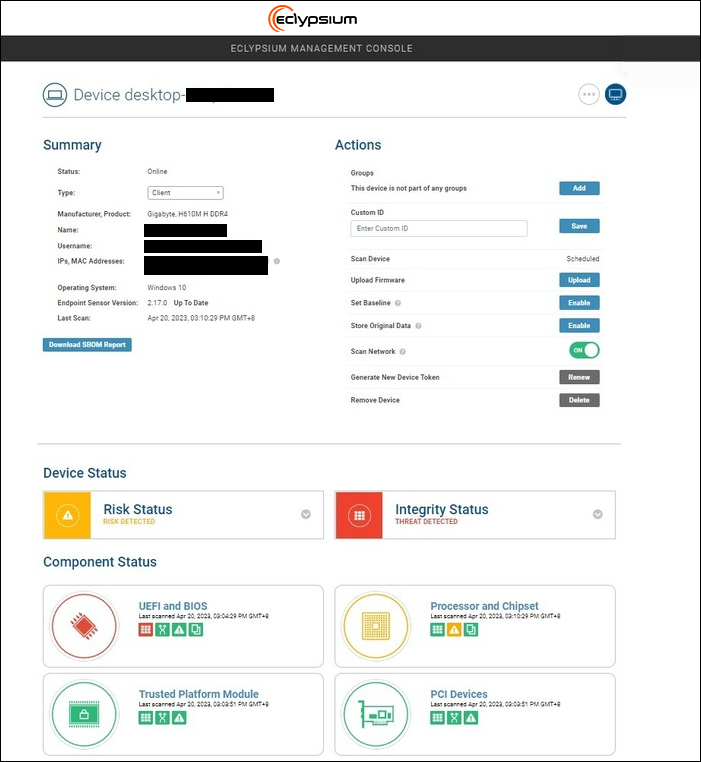Viewport: 701px width, 762px height.
Task: Click the green DNA-like icon under Trusted Platform Module
Action: click(x=162, y=718)
